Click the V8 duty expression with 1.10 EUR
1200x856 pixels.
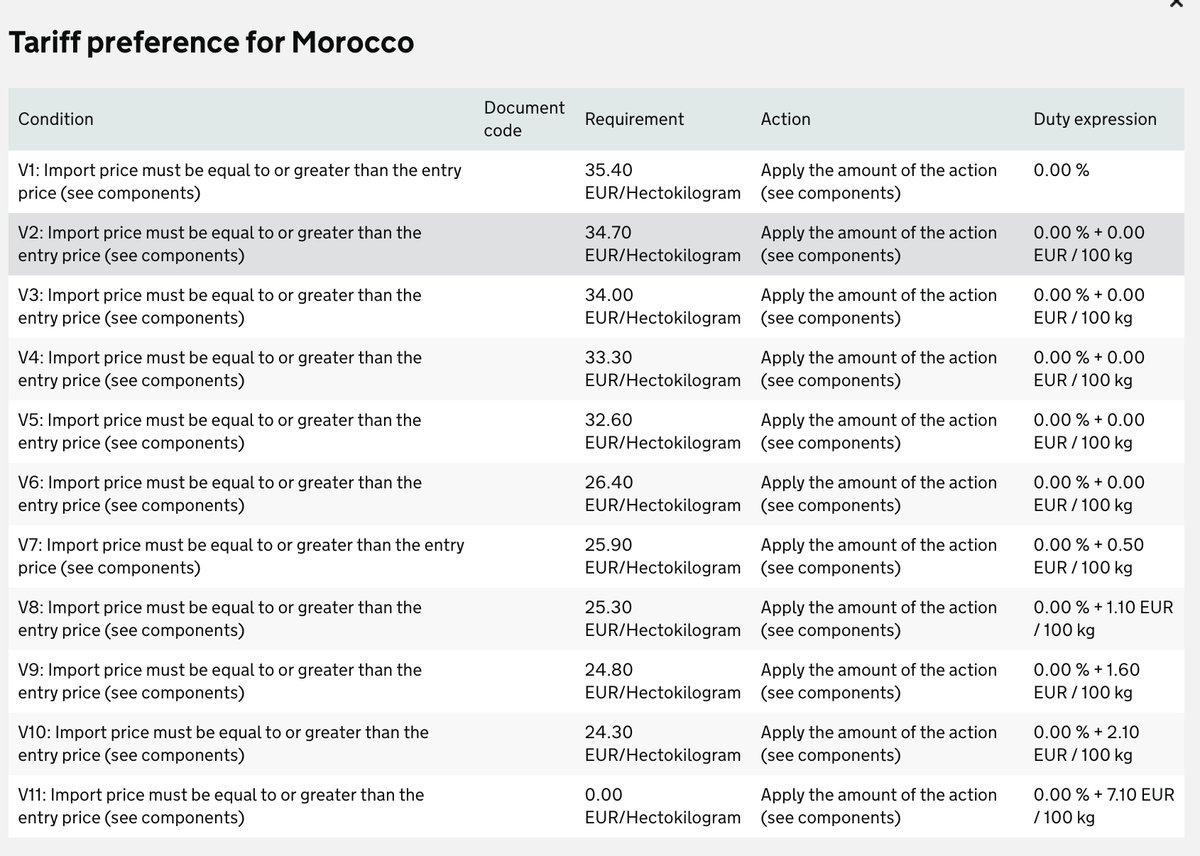tap(1103, 619)
